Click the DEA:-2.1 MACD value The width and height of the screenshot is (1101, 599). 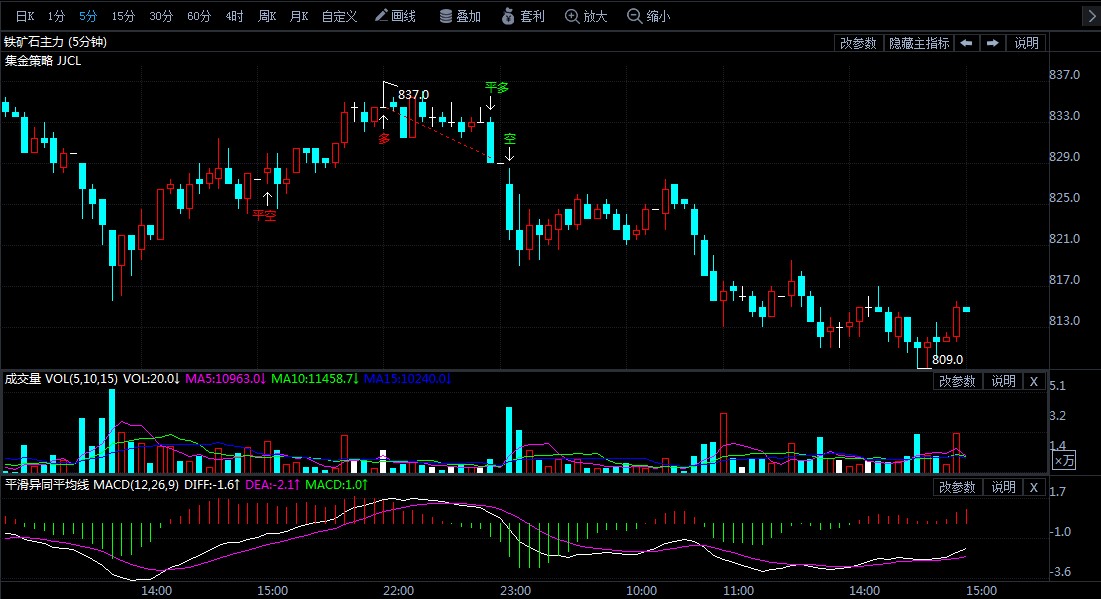pyautogui.click(x=272, y=485)
